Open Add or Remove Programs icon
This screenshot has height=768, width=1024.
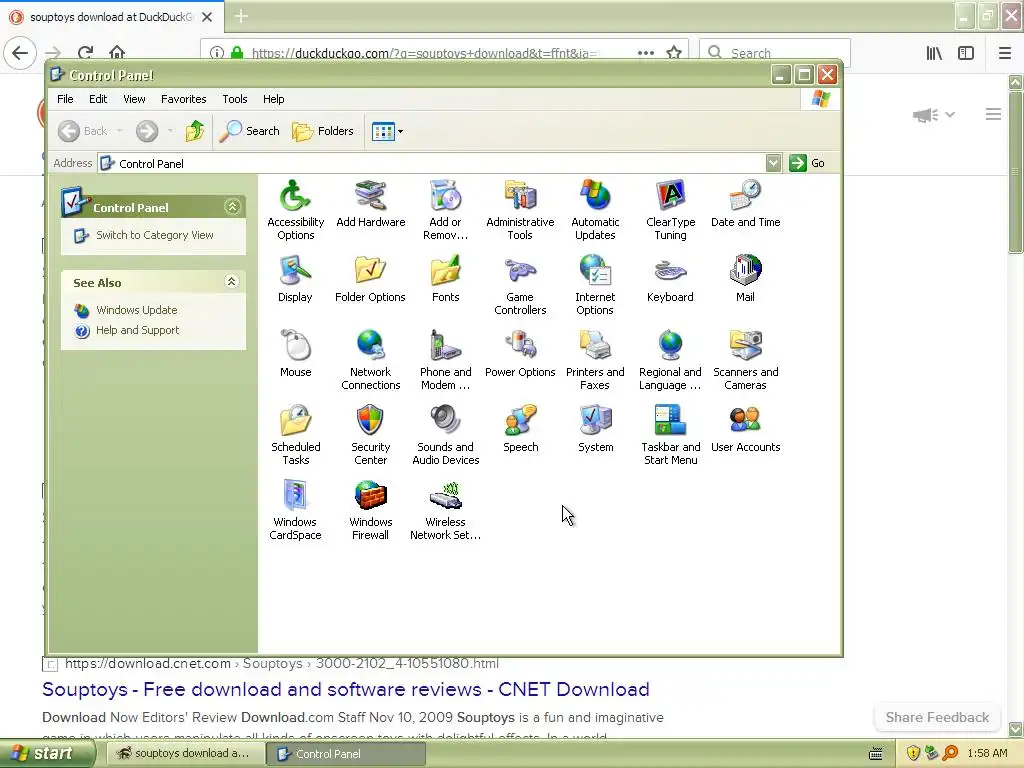[445, 210]
